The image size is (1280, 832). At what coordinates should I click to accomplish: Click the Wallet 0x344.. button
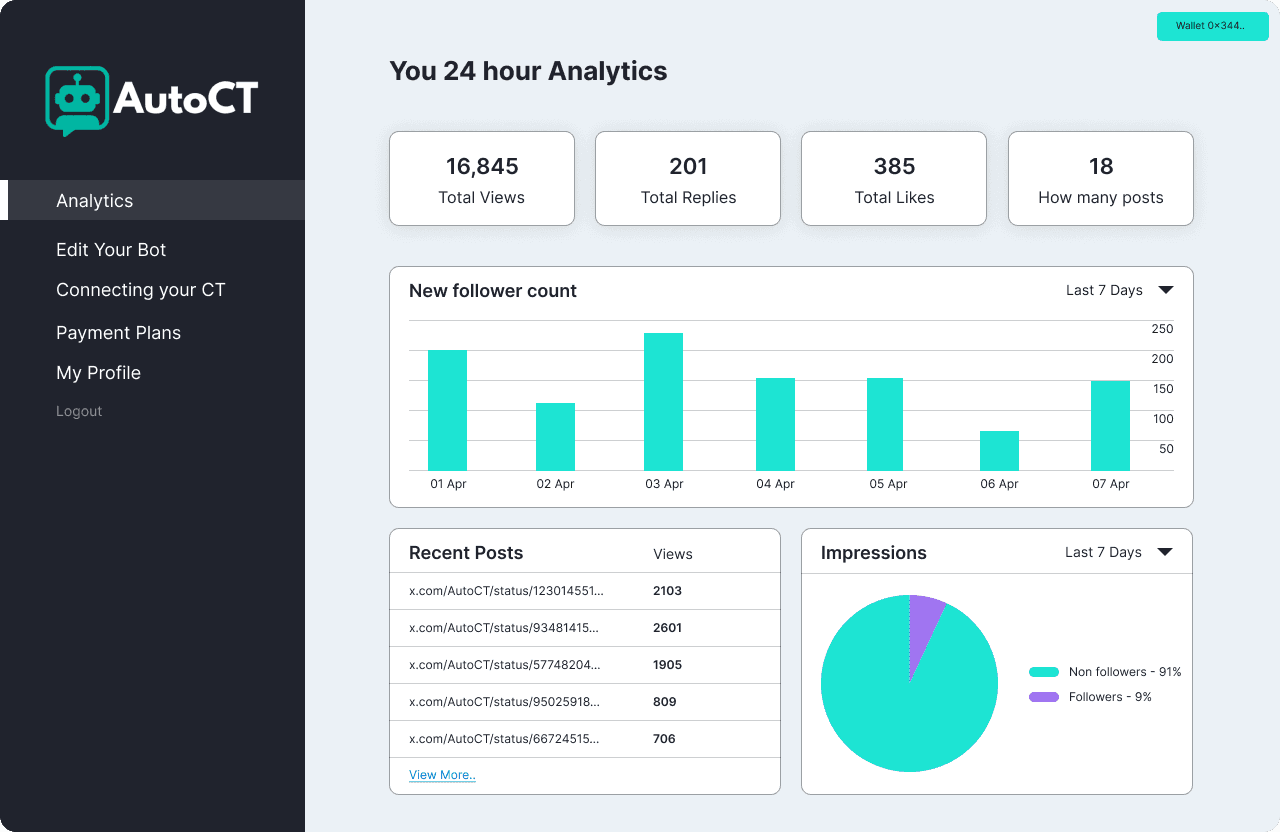[x=1212, y=26]
